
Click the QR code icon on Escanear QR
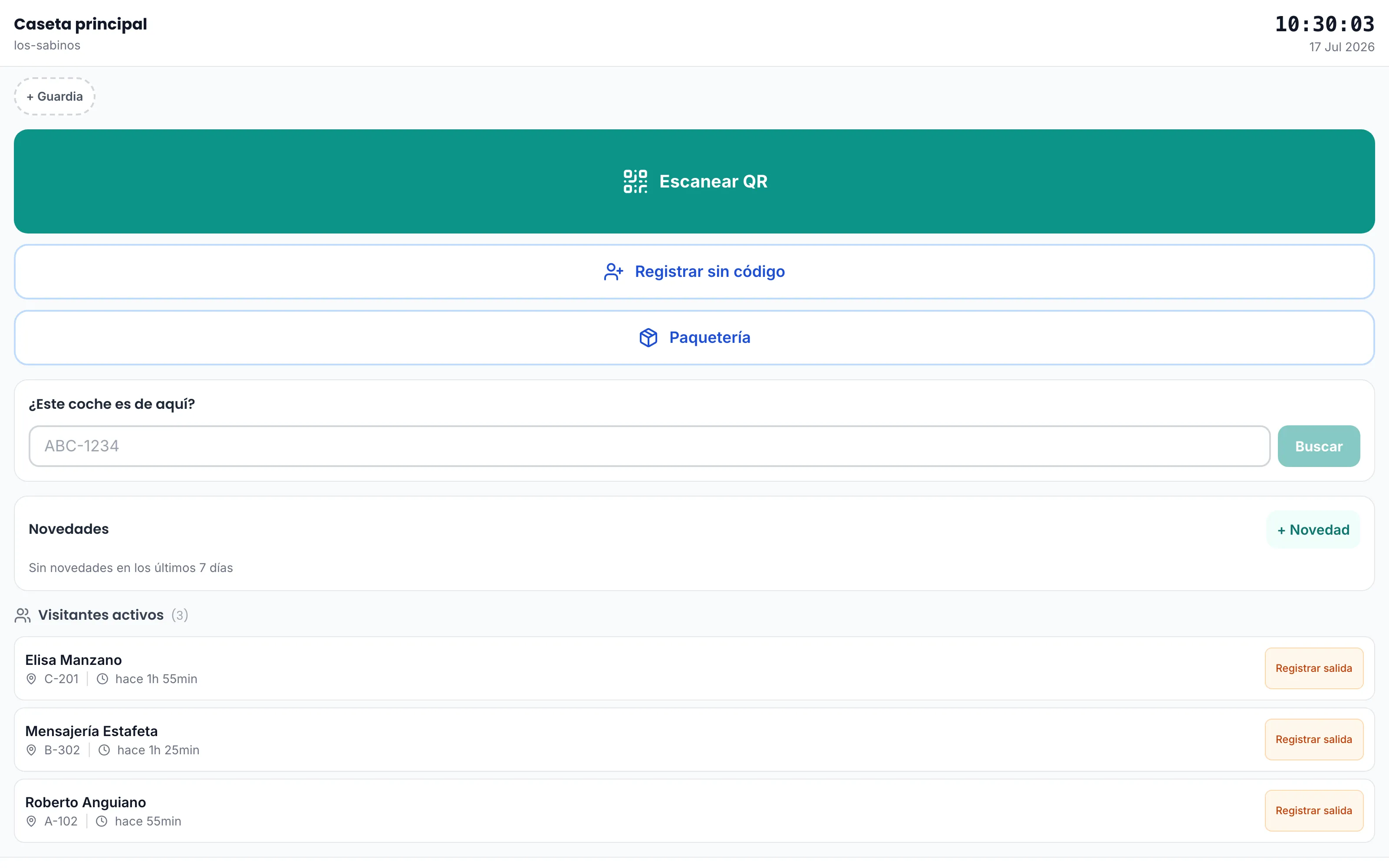[x=635, y=181]
